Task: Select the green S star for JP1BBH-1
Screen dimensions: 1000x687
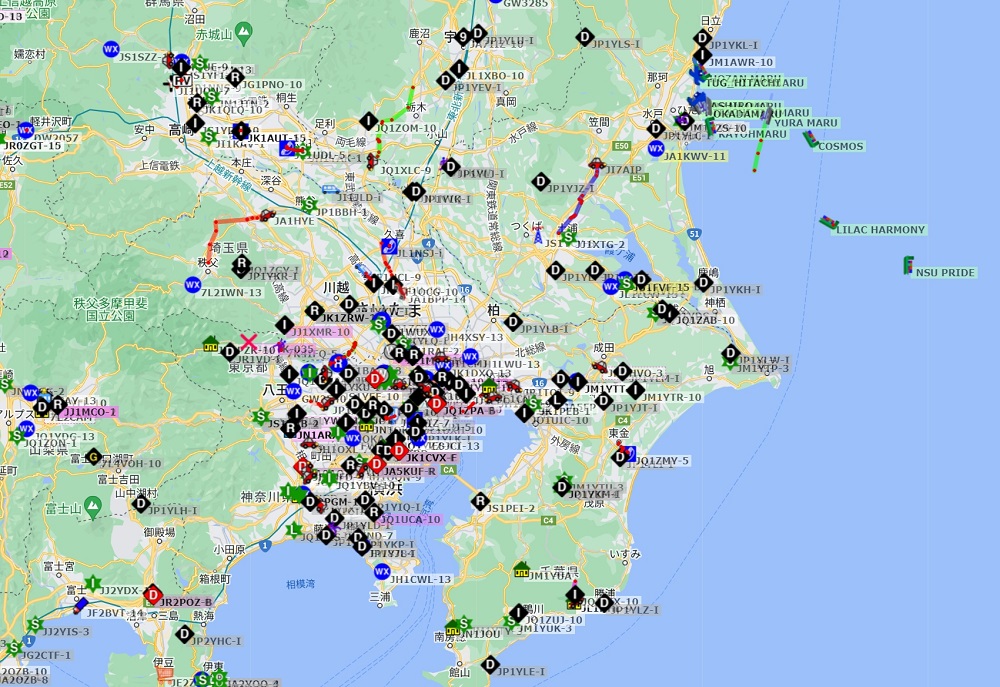Action: [309, 205]
